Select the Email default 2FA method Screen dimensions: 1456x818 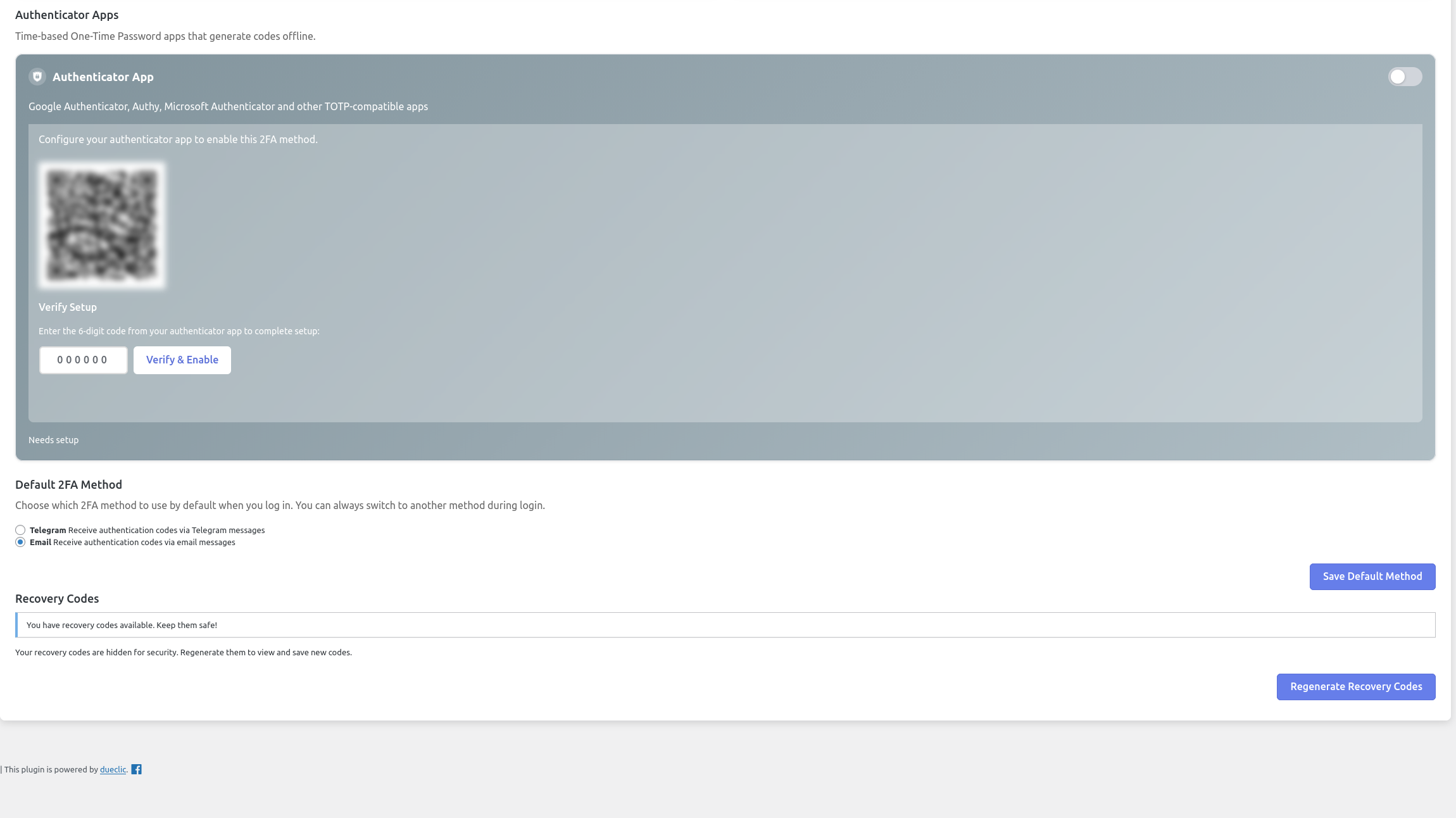pyautogui.click(x=20, y=542)
